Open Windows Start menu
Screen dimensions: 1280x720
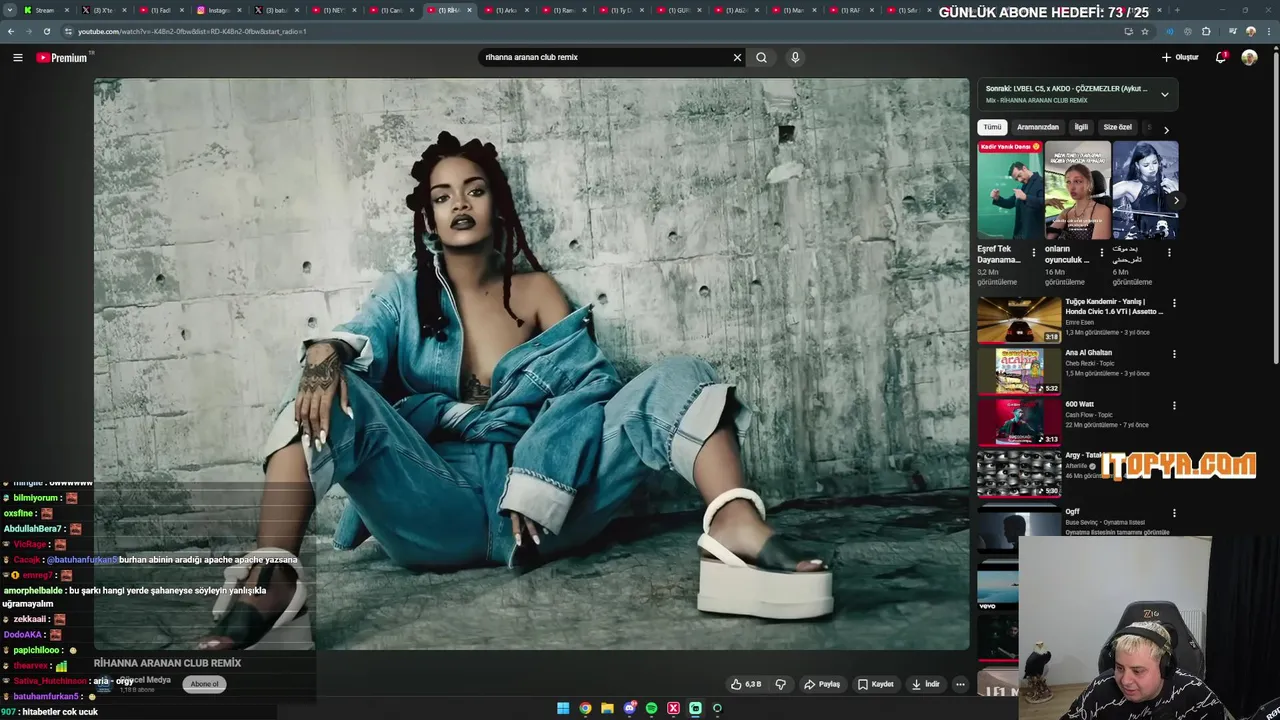(x=563, y=708)
